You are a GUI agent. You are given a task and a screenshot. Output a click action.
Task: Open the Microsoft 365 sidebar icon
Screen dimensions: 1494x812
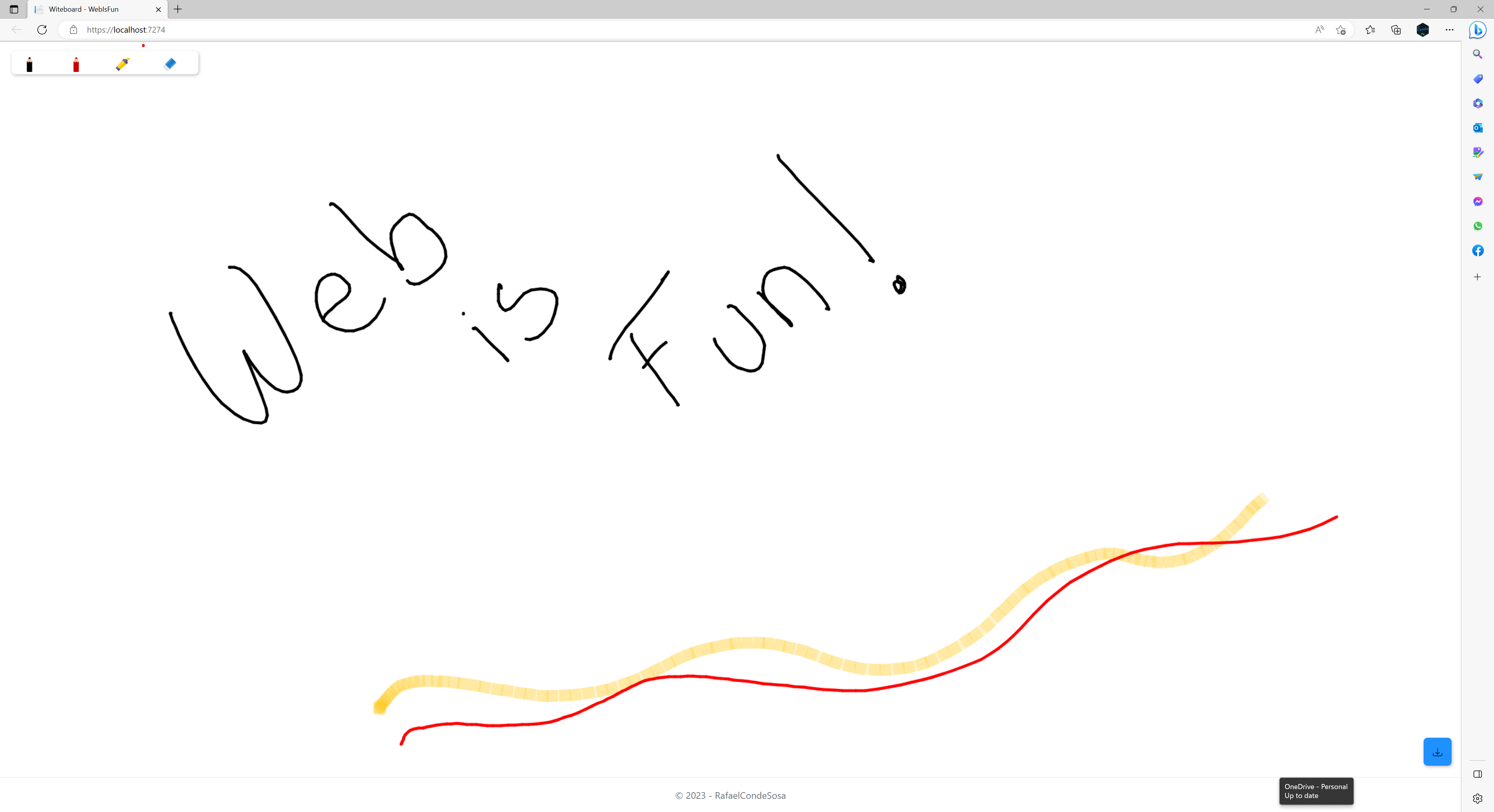[x=1477, y=103]
